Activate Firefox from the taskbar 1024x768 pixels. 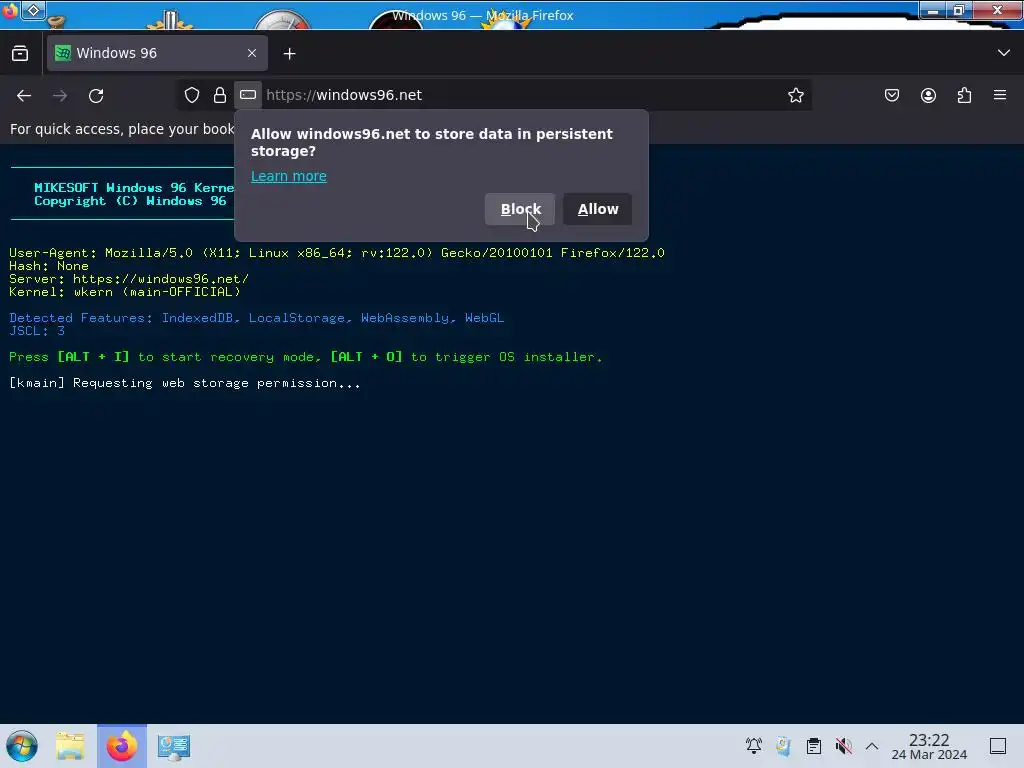tap(122, 746)
